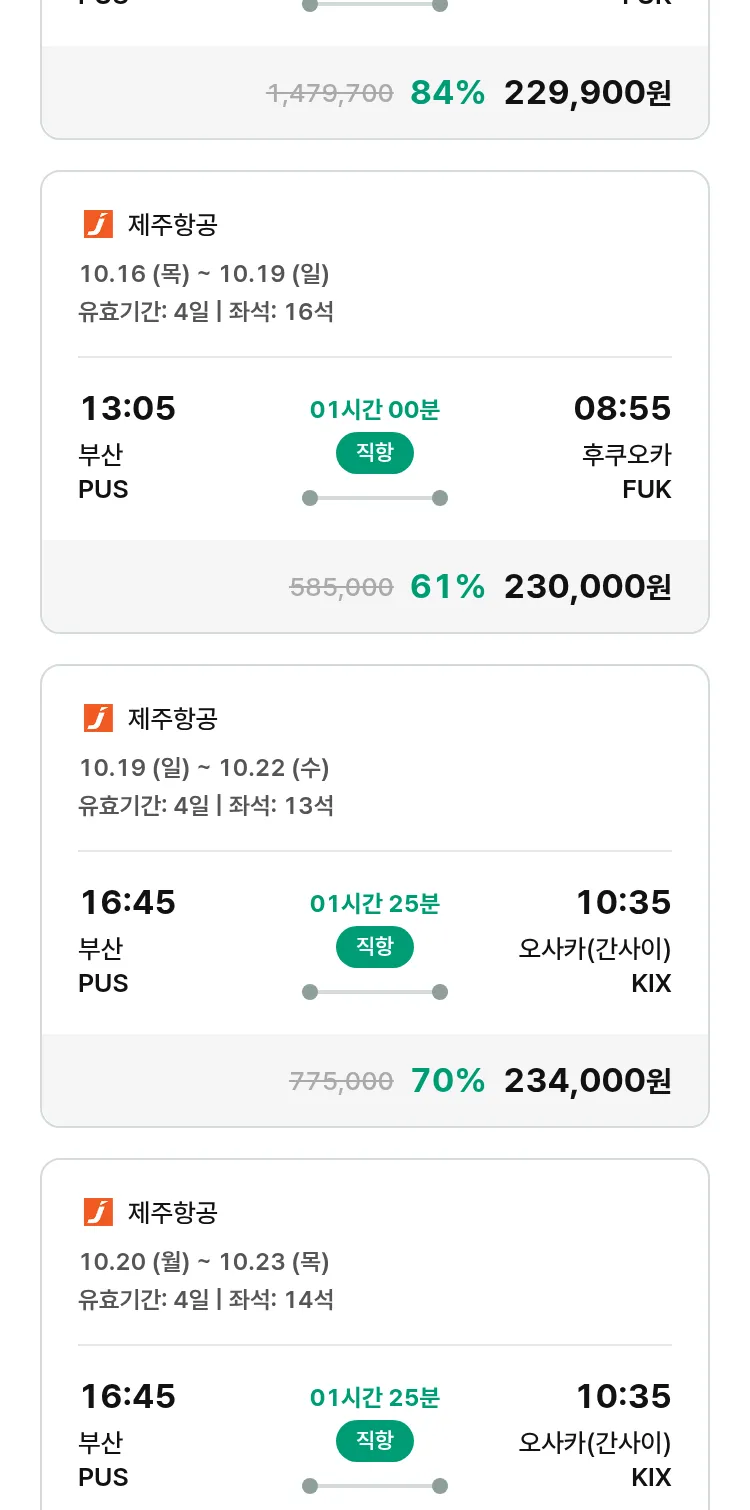
Task: Click 직항 badge on 10.20 Osaka flight
Action: pos(374,1441)
